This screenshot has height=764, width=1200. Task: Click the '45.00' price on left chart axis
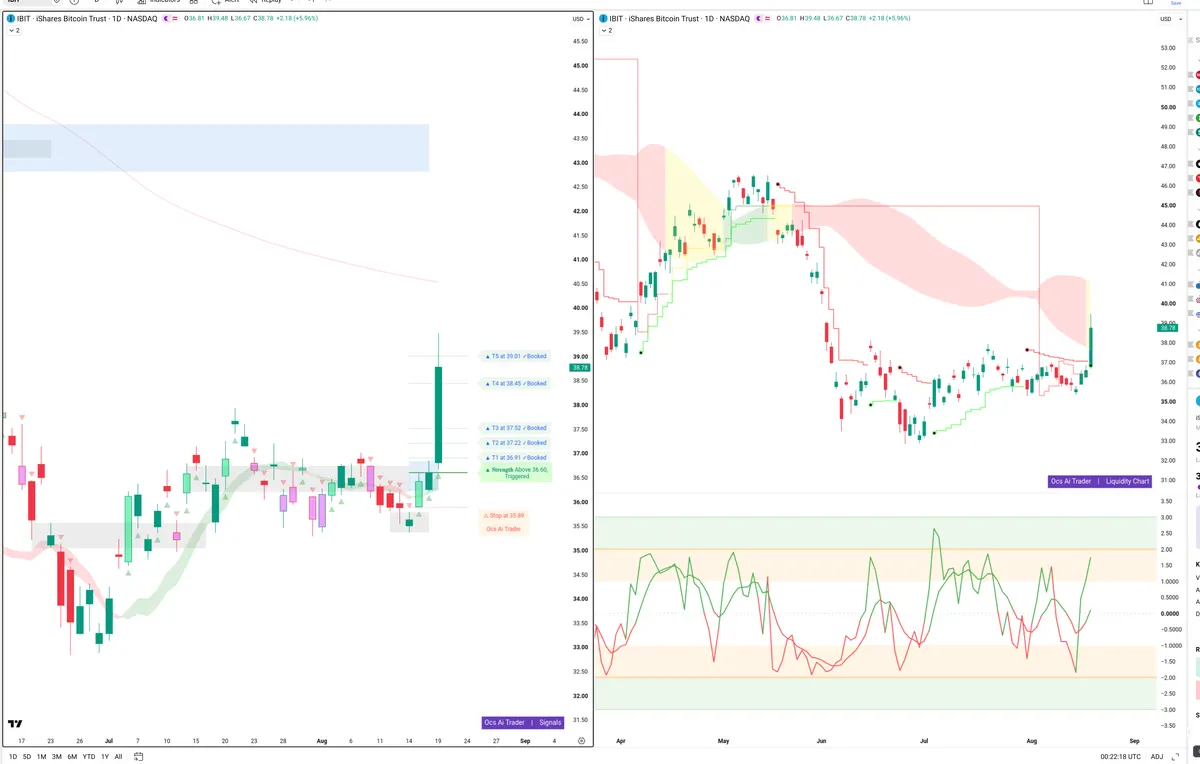[x=580, y=66]
